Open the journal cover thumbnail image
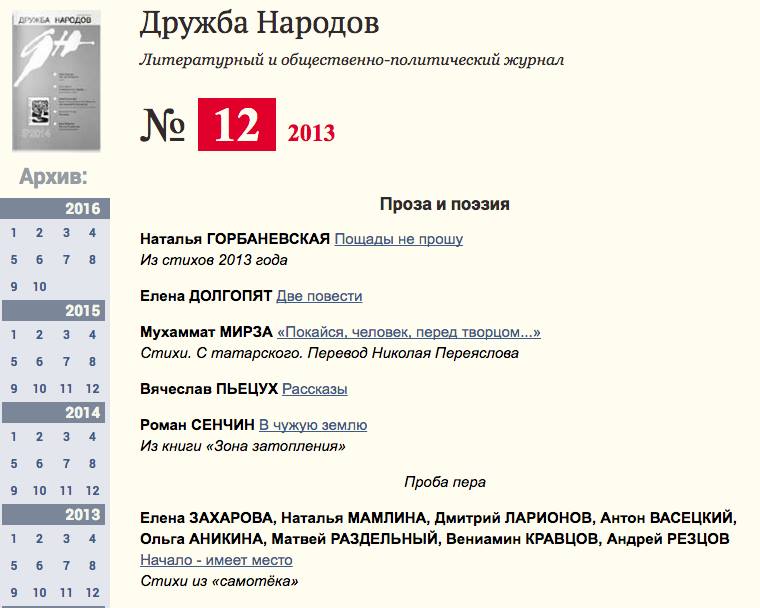The height and width of the screenshot is (608, 760). pos(56,80)
